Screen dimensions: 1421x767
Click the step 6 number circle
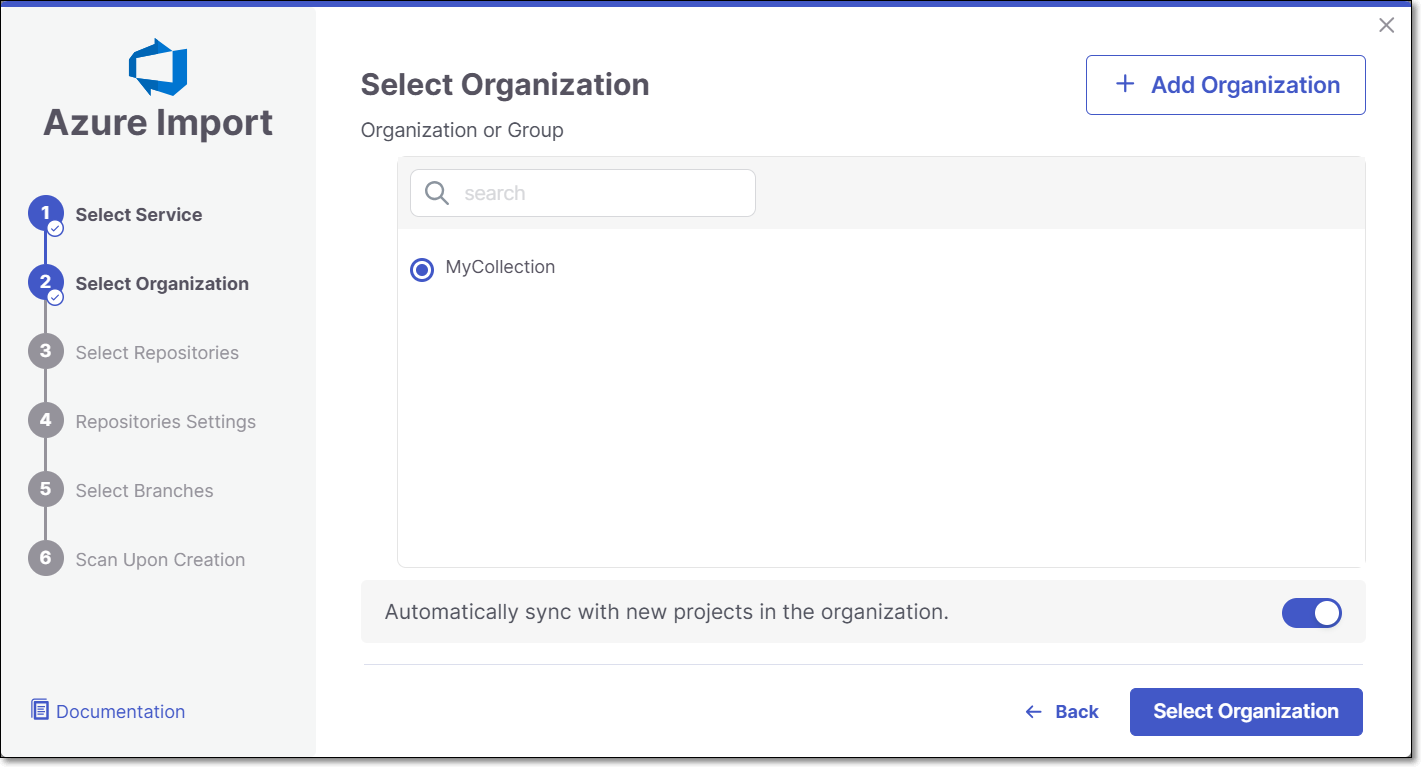click(x=45, y=559)
